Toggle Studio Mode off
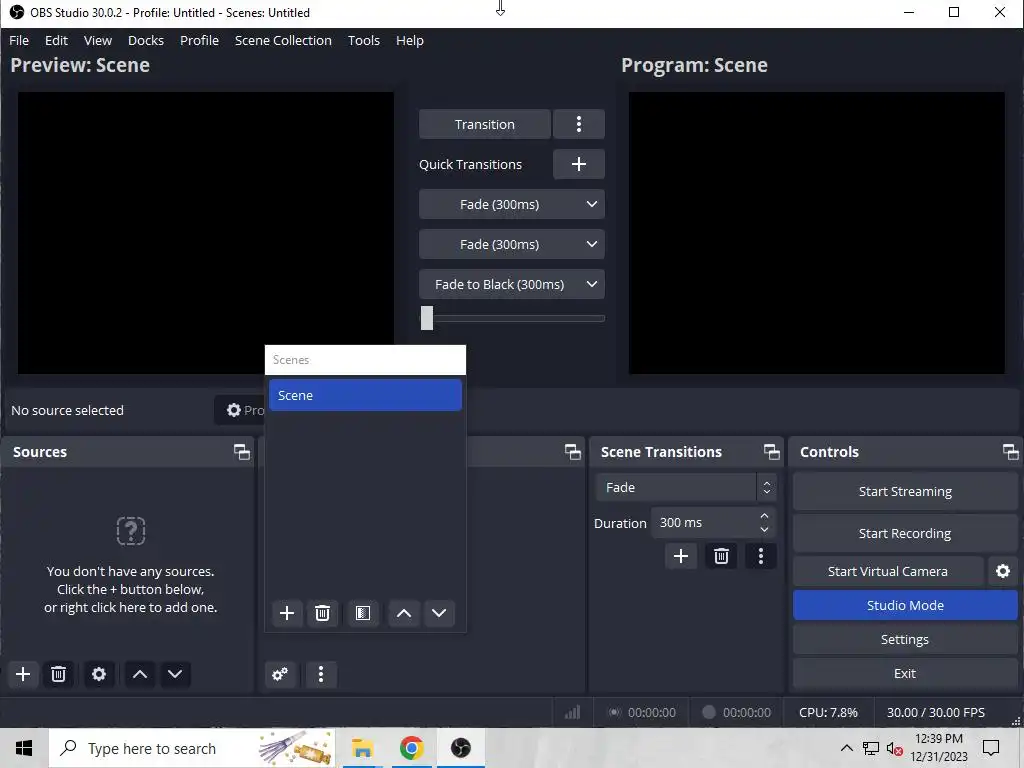The height and width of the screenshot is (768, 1024). point(905,605)
